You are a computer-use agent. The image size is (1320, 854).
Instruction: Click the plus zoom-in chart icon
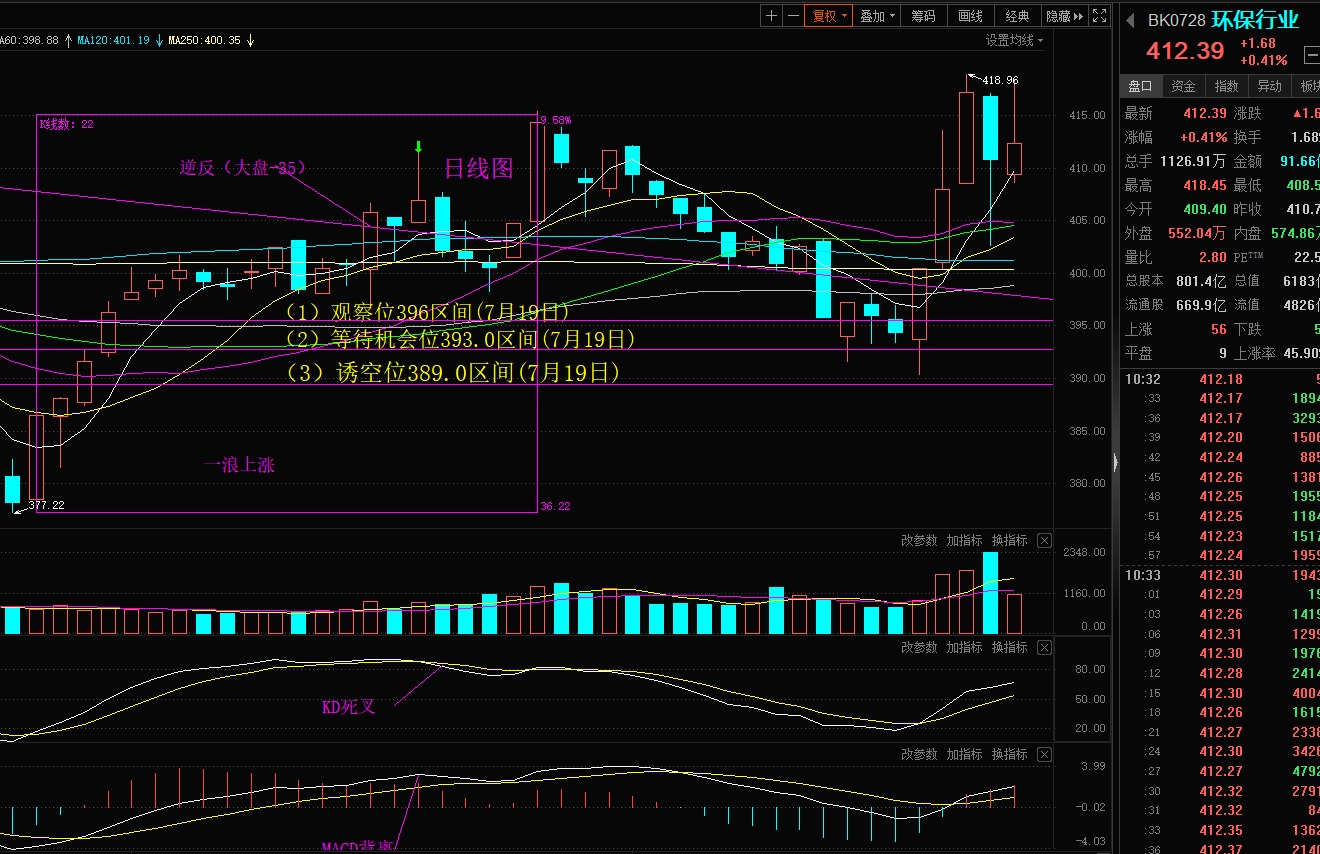pos(771,16)
